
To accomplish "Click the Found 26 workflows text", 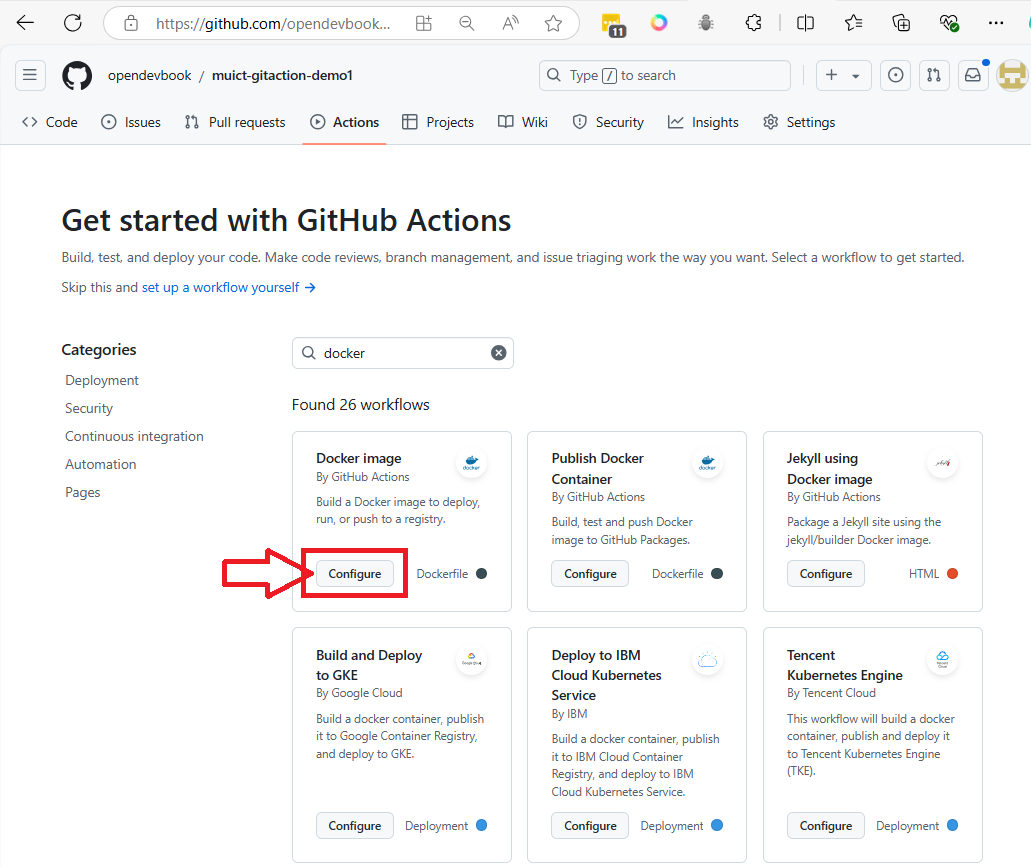I will (360, 404).
